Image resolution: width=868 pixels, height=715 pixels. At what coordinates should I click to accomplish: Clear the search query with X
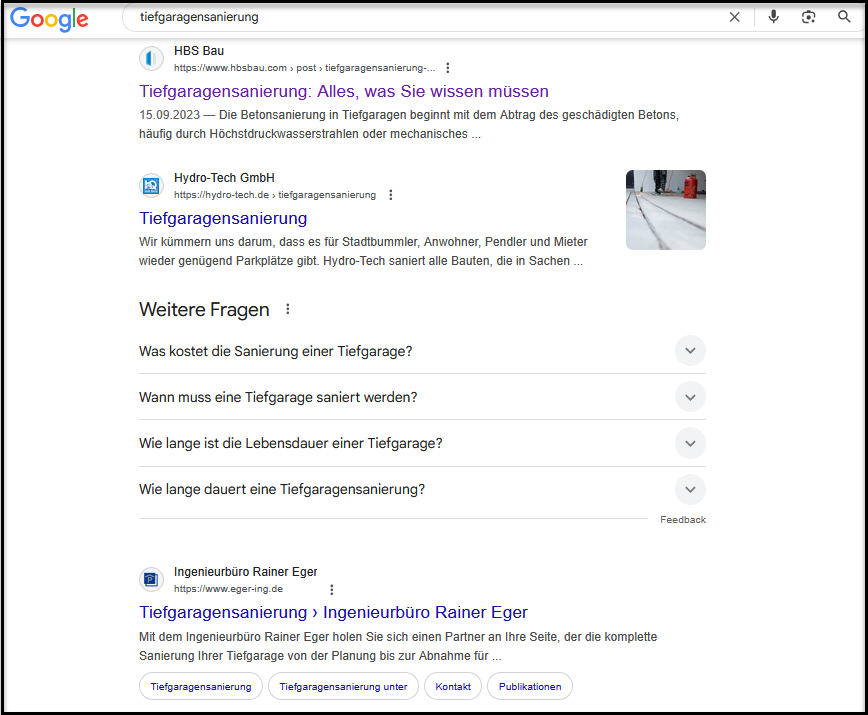(735, 17)
